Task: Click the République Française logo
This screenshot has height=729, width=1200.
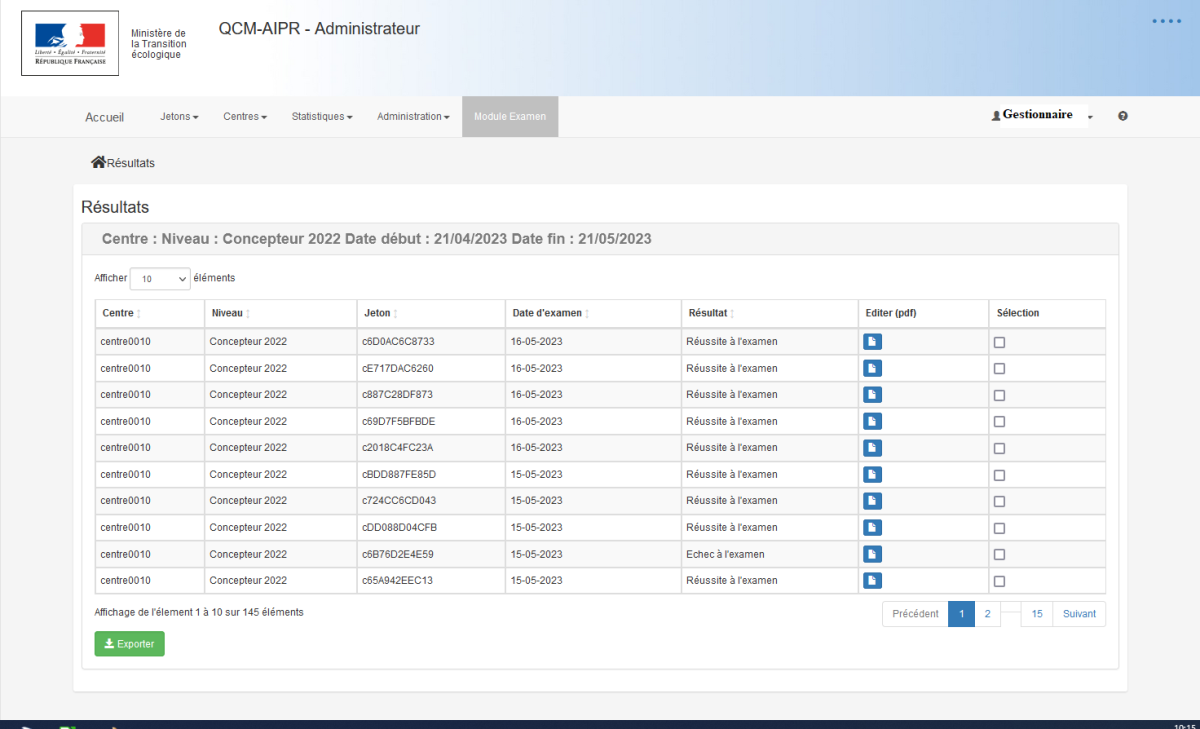Action: (x=70, y=43)
